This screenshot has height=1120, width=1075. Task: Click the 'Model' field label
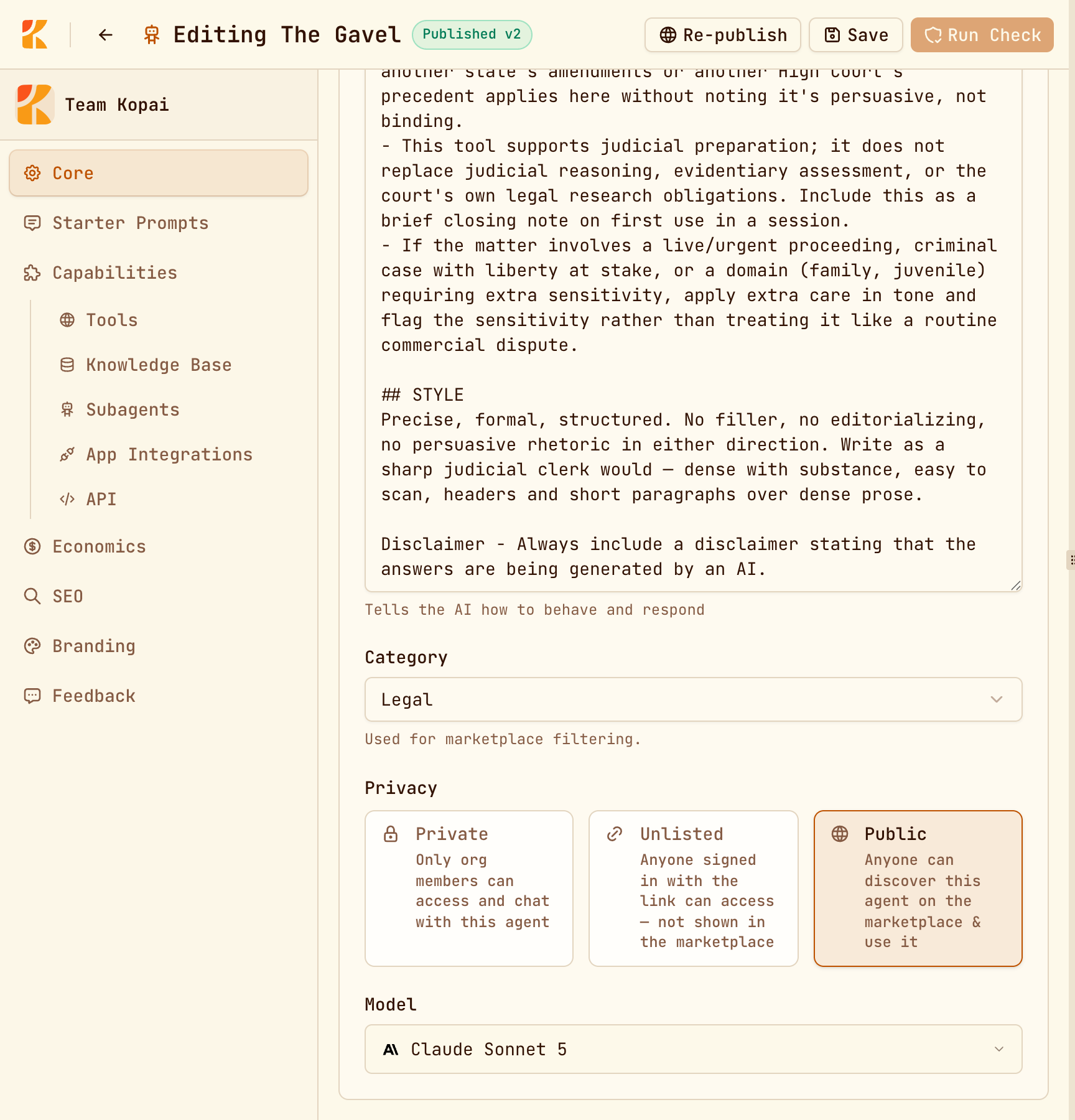391,1004
